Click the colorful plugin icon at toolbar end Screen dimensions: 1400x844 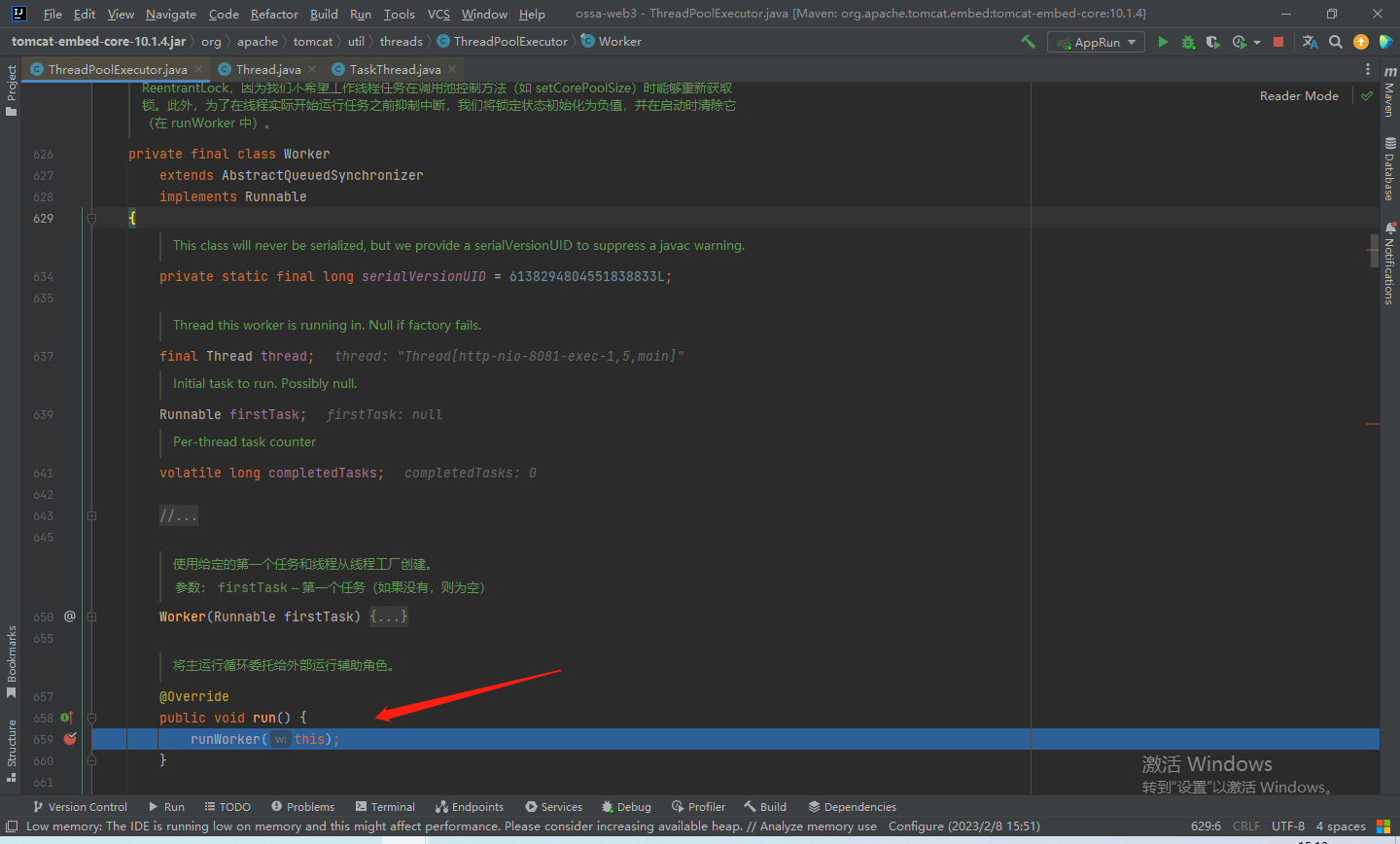[1386, 42]
